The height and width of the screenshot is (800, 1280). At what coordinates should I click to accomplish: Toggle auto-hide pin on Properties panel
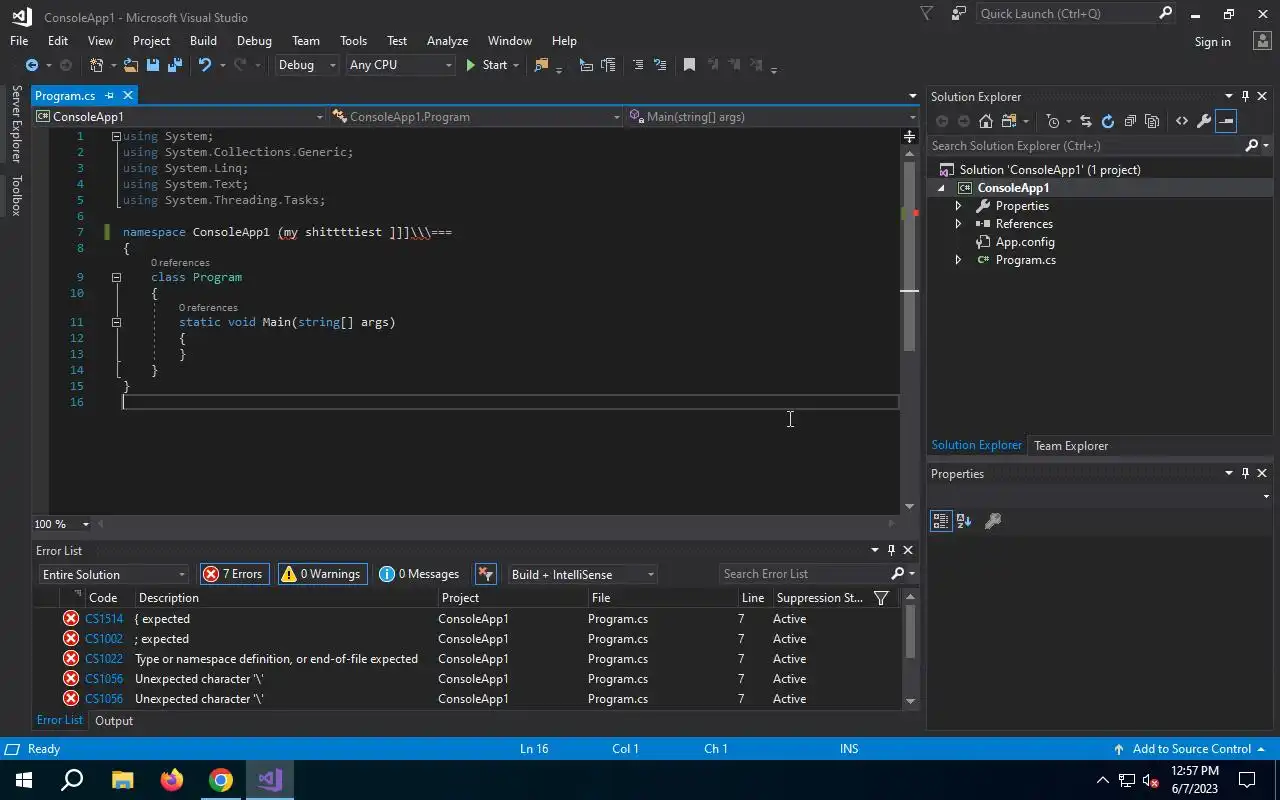[1245, 473]
